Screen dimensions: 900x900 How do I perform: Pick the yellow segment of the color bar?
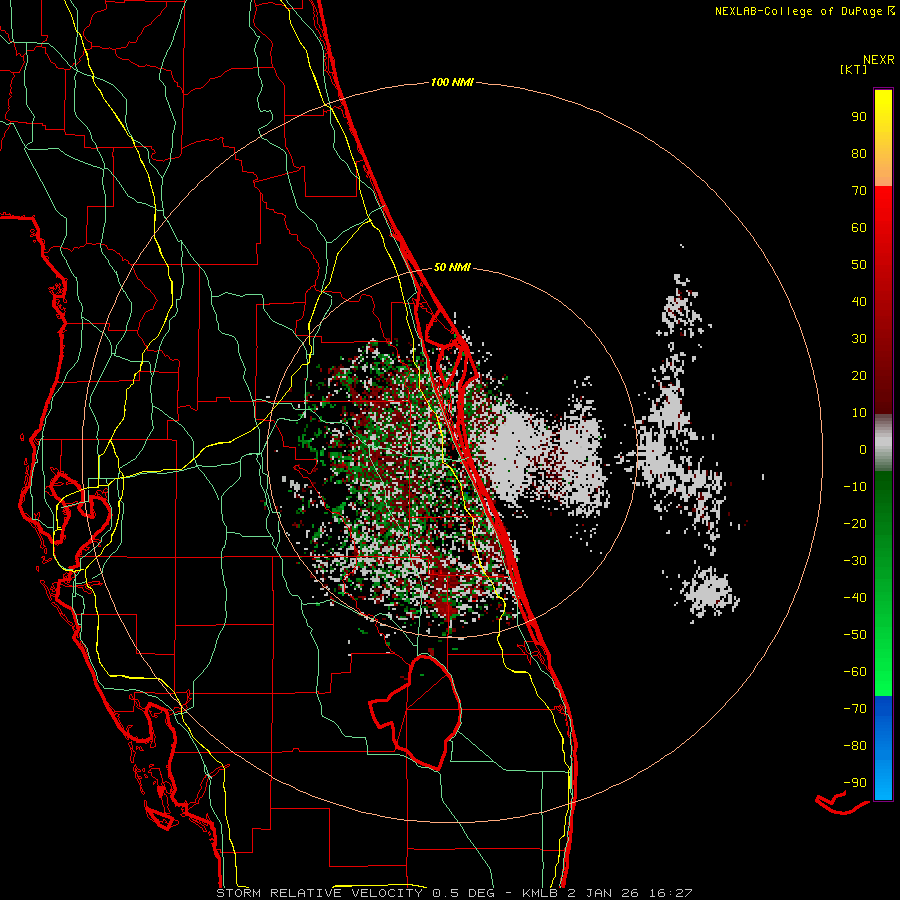point(883,138)
